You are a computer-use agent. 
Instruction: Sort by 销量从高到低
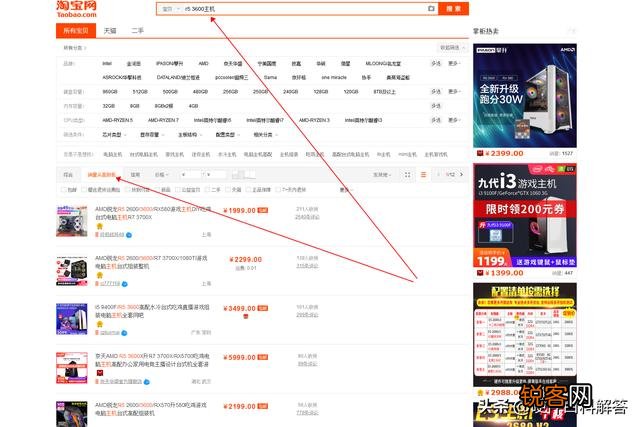click(102, 175)
